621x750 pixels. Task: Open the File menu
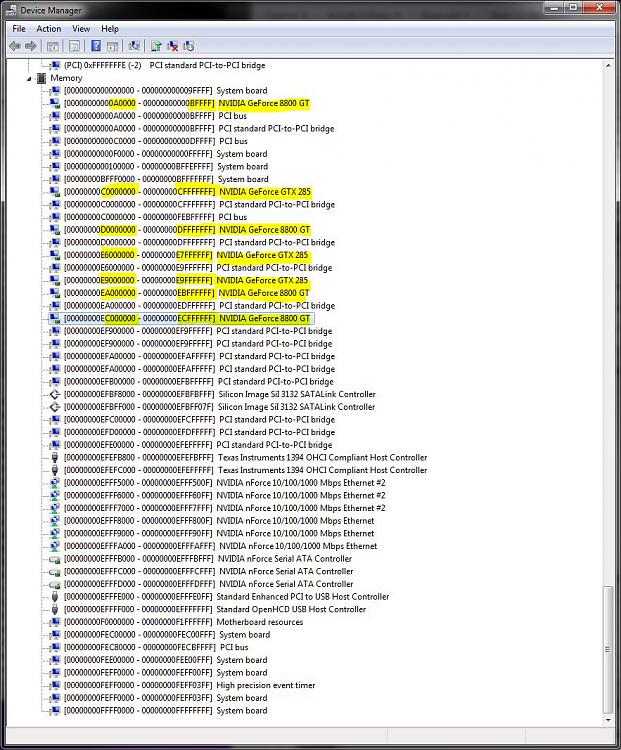coord(19,29)
